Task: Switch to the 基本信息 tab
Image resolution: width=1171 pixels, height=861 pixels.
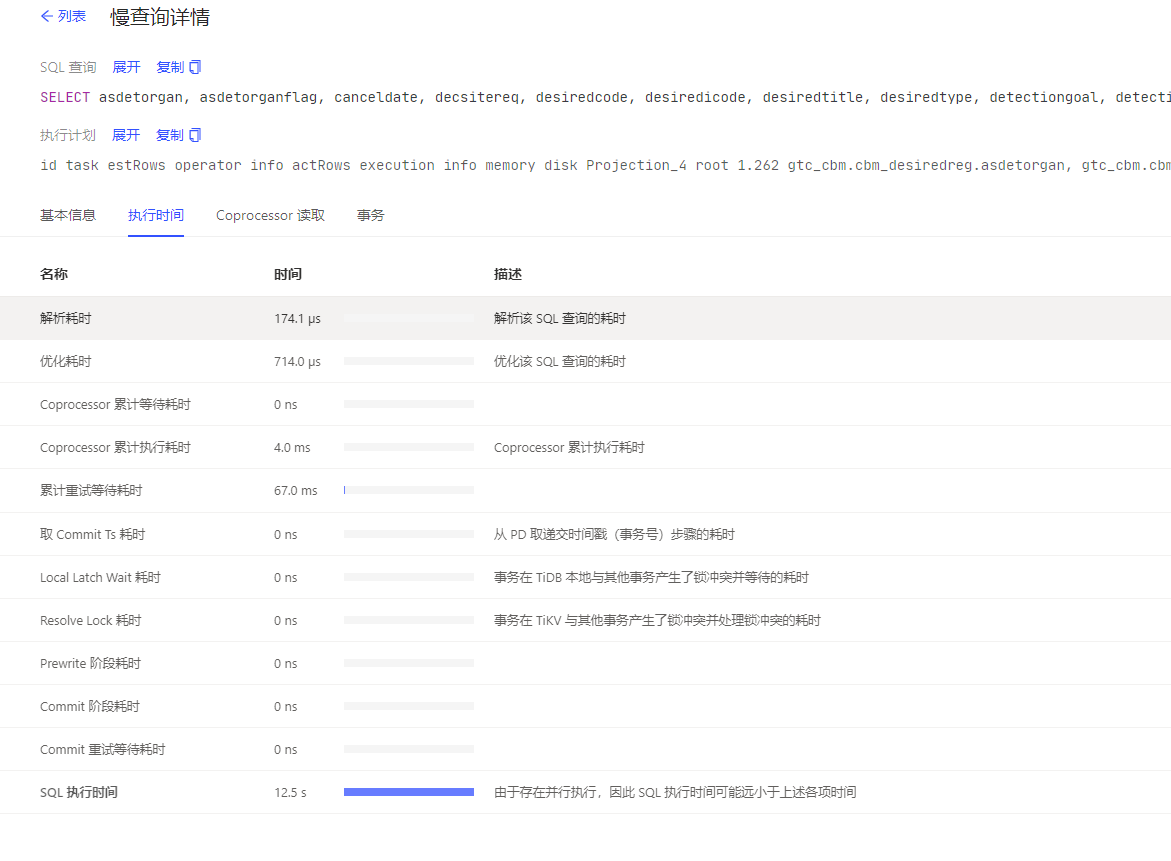Action: (x=68, y=215)
